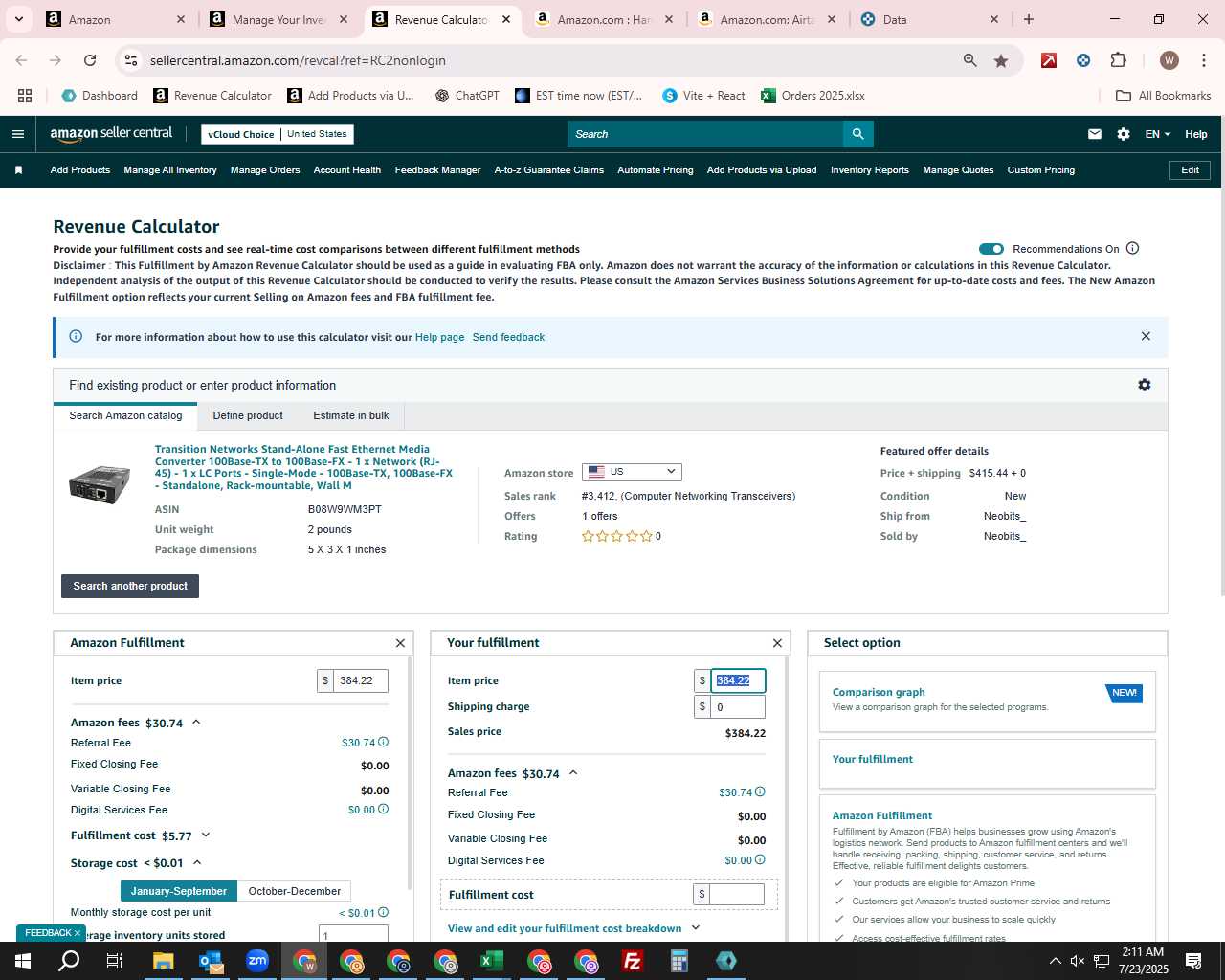Screen dimensions: 1225x980
Task: Open the Help link in header
Action: click(x=1196, y=134)
